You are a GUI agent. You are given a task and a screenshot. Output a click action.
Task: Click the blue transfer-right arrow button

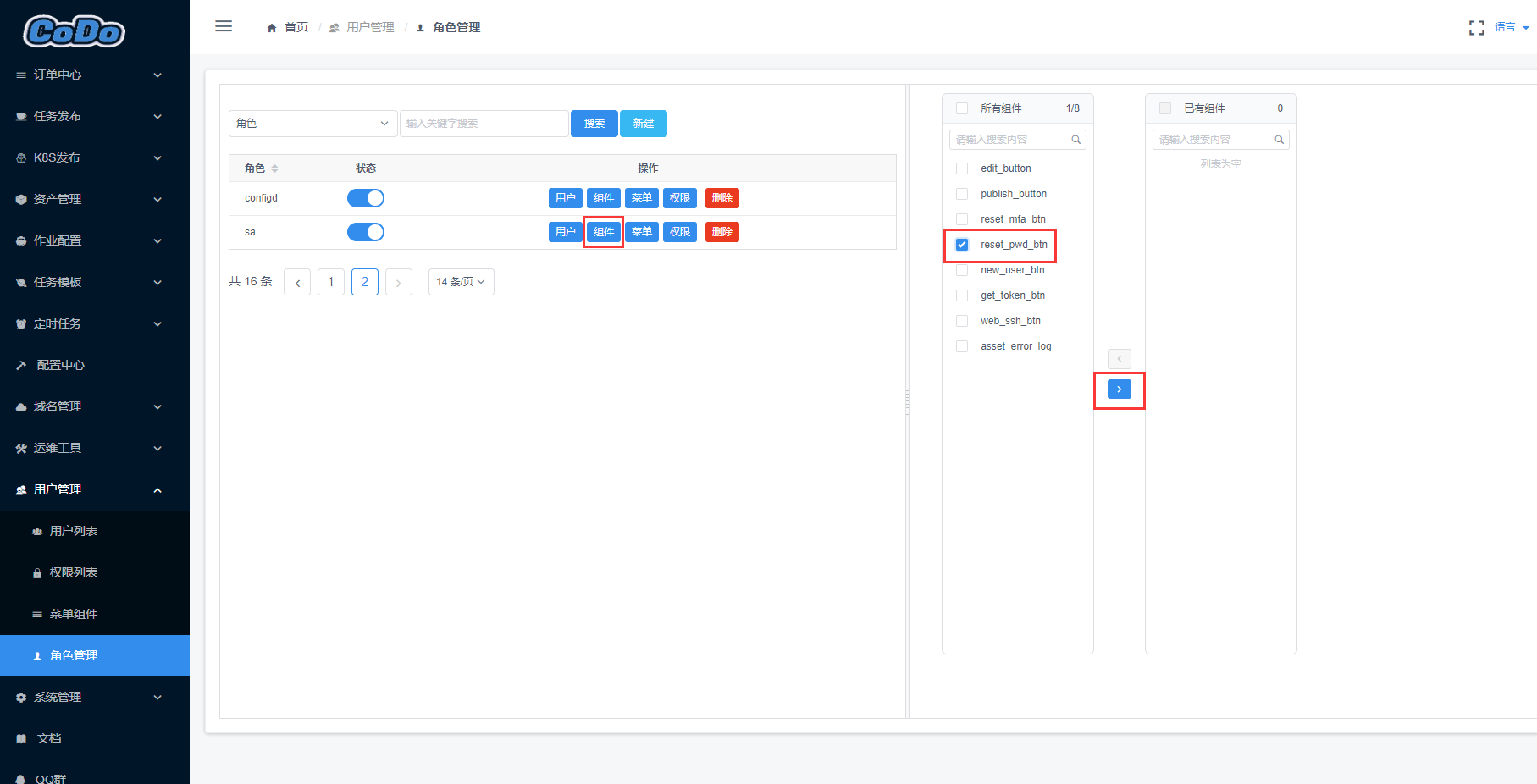pos(1119,389)
